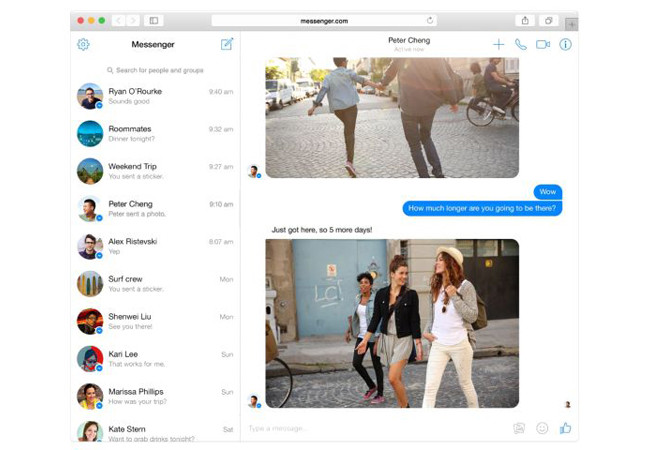Click Shenwei Liu's avatar
650x450 pixels.
point(90,321)
